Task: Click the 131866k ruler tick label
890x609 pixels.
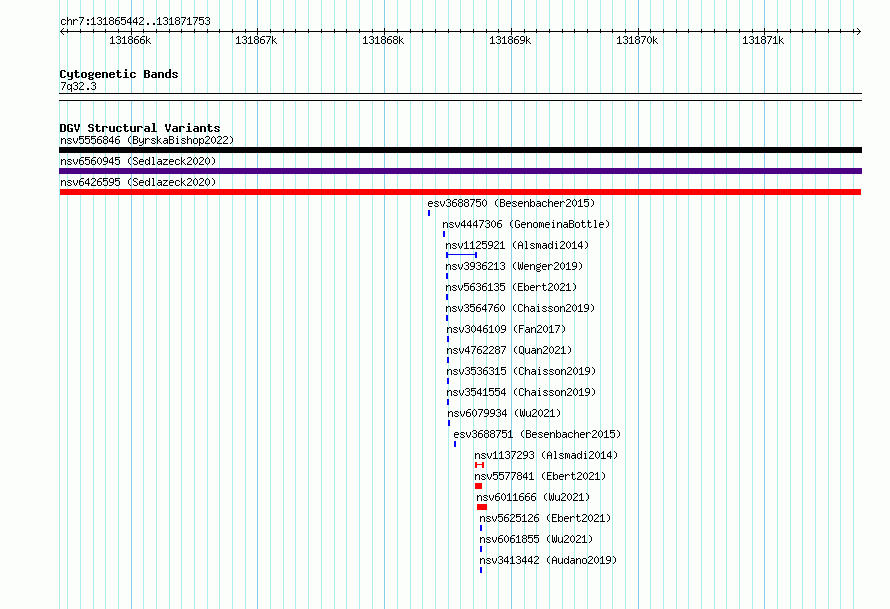Action: point(130,40)
